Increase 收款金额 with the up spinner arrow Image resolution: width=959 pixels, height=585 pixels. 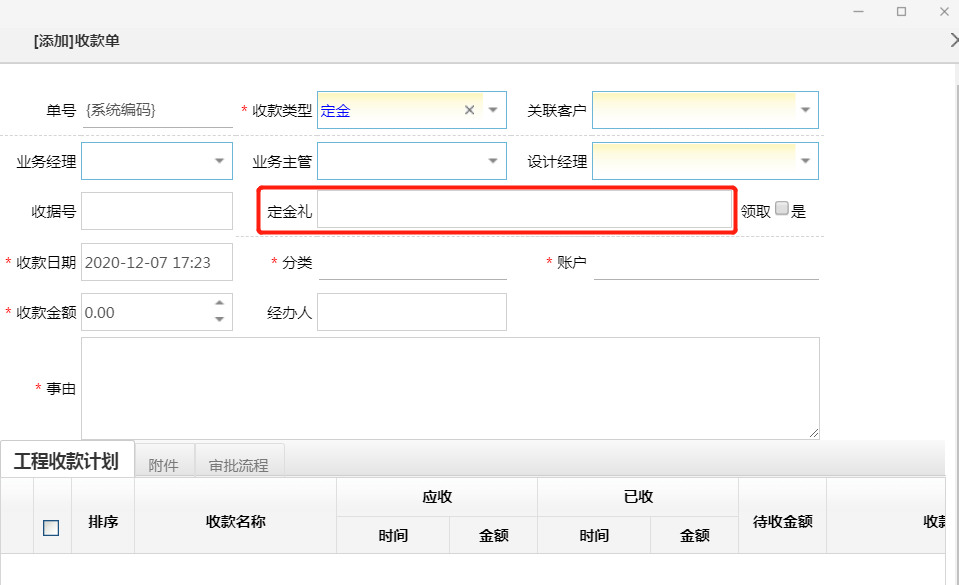coord(219,302)
